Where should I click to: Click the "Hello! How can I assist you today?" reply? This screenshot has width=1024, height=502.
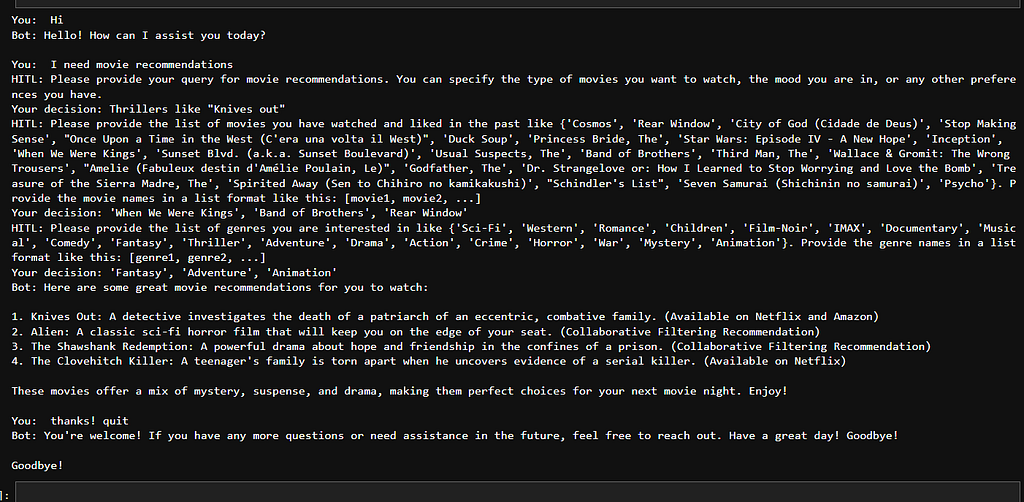click(155, 35)
